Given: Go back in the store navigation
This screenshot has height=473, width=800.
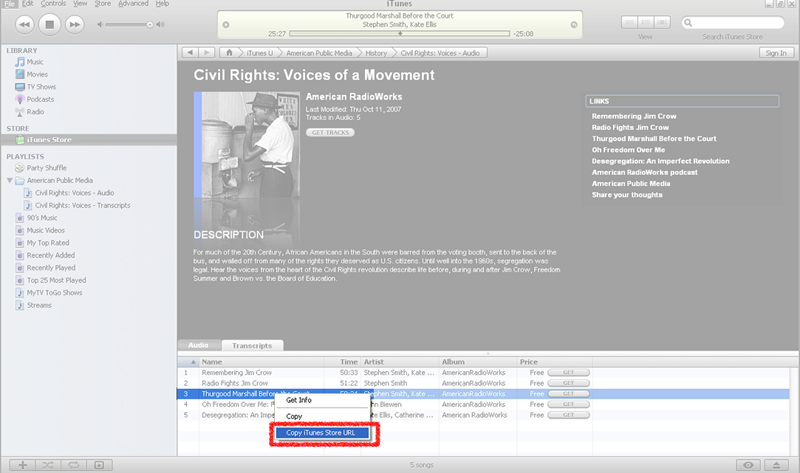Looking at the screenshot, I should tap(190, 53).
